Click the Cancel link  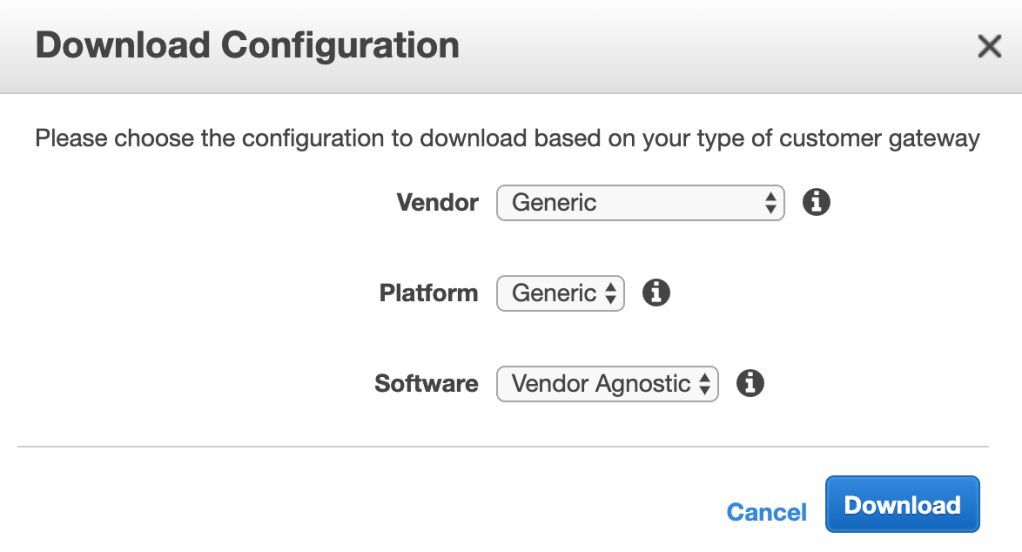(x=766, y=512)
